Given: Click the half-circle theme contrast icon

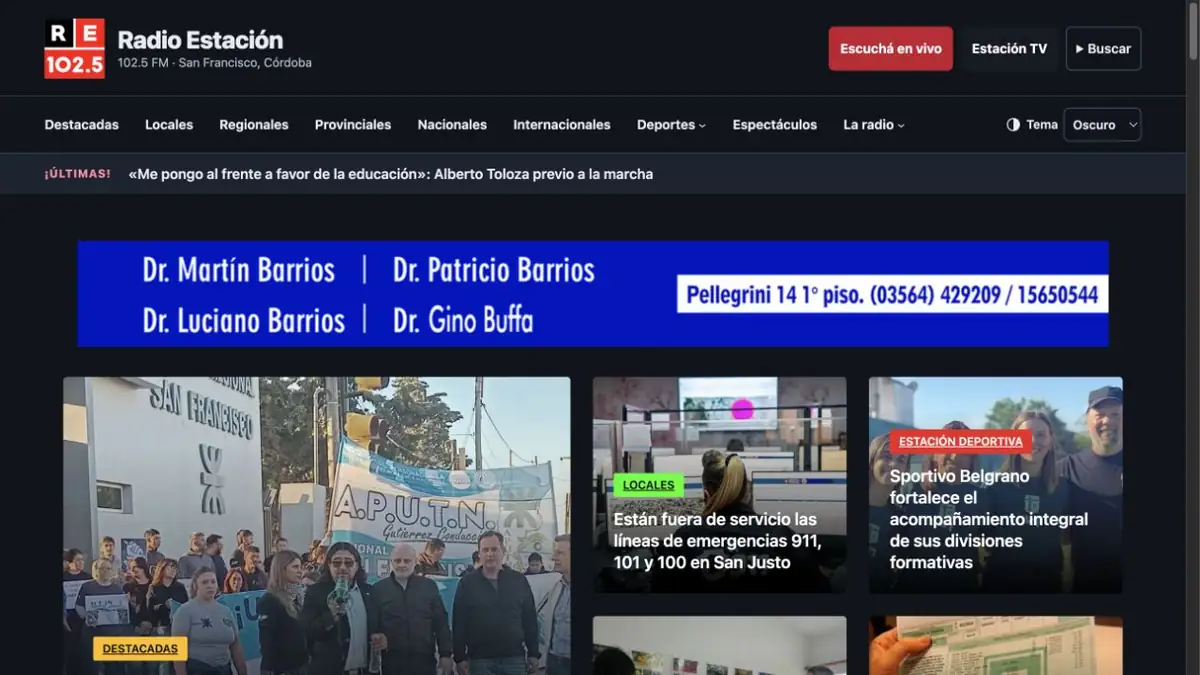Looking at the screenshot, I should point(1013,125).
